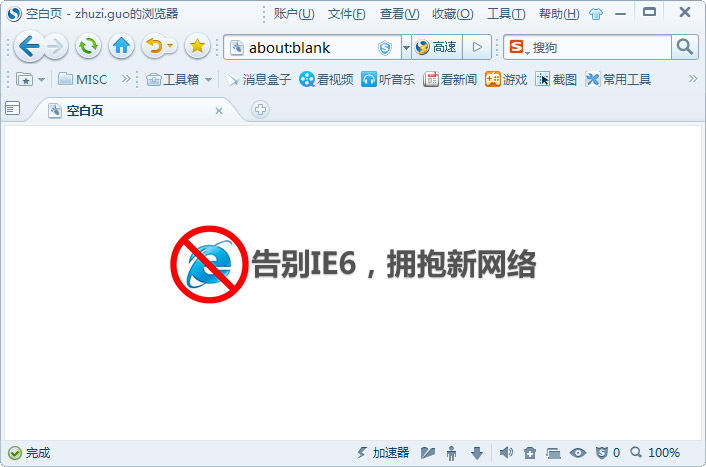
Task: Click the magnifier search button
Action: pos(684,47)
